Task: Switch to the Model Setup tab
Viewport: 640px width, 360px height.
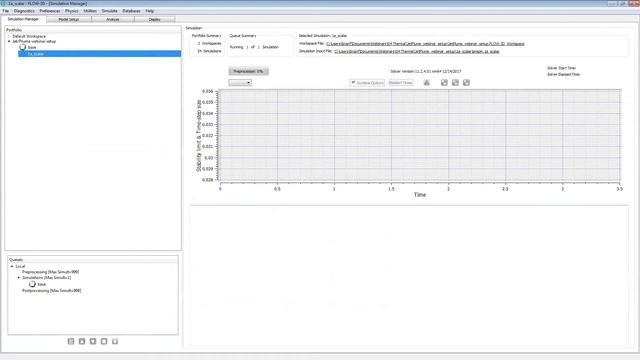Action: click(69, 20)
